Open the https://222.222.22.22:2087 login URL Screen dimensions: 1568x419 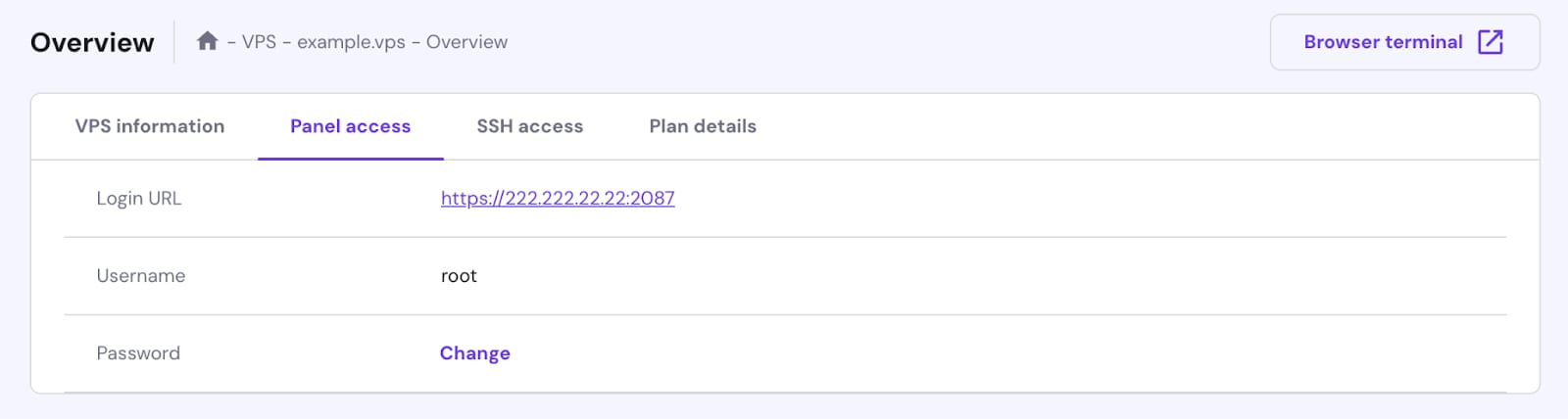[x=558, y=199]
